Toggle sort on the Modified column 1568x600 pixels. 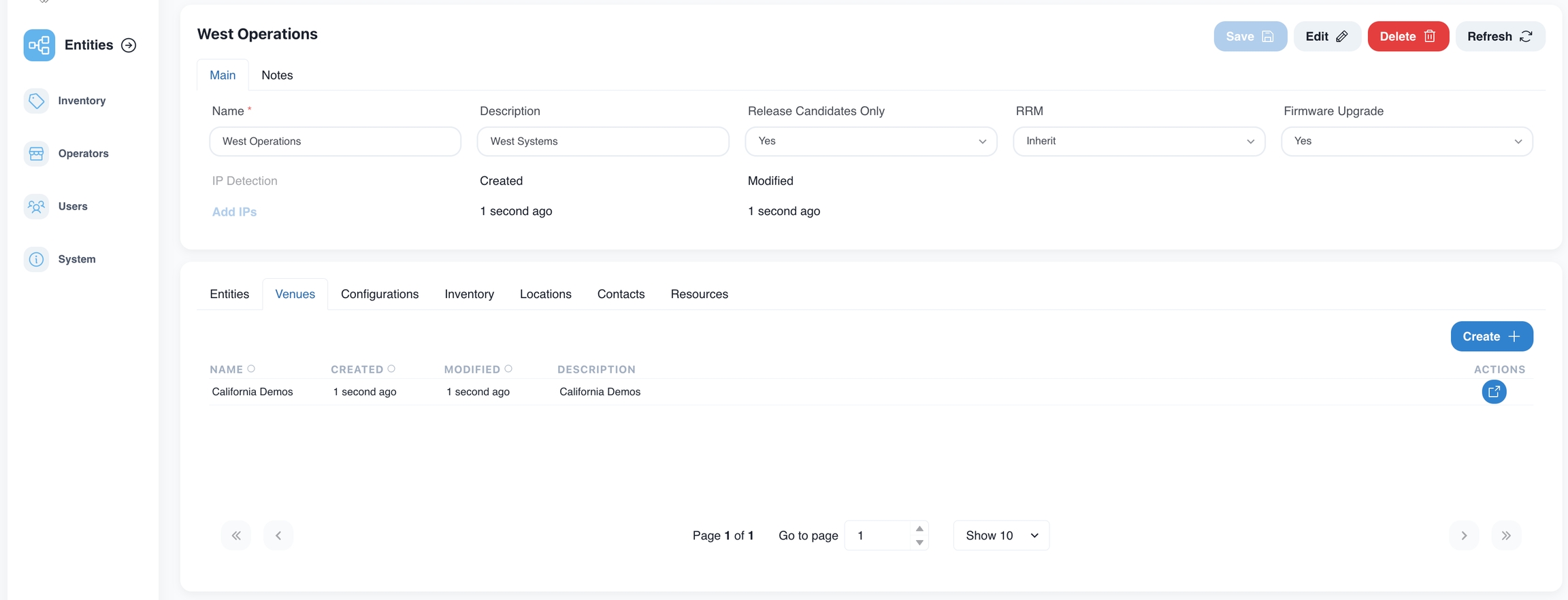tap(508, 369)
